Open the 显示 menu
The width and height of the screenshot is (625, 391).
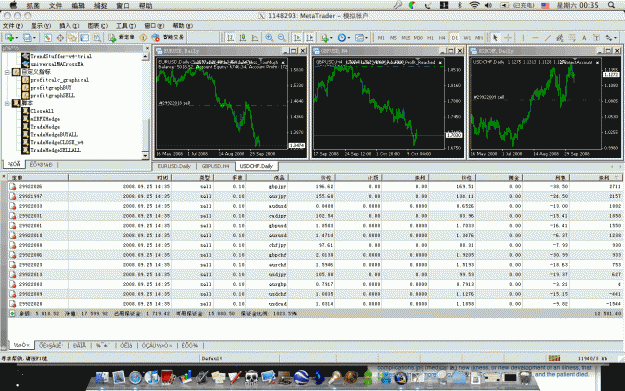[41, 26]
